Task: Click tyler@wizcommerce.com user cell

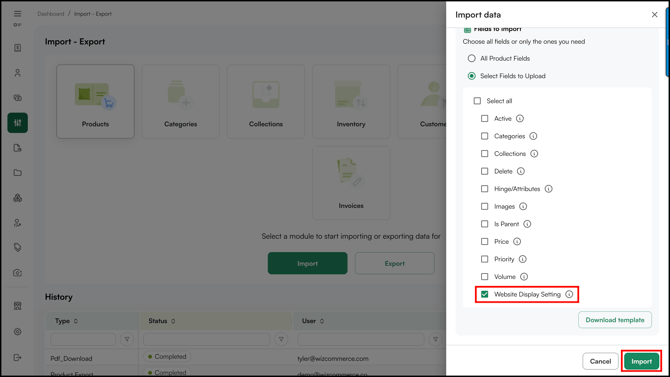Action: pyautogui.click(x=333, y=358)
